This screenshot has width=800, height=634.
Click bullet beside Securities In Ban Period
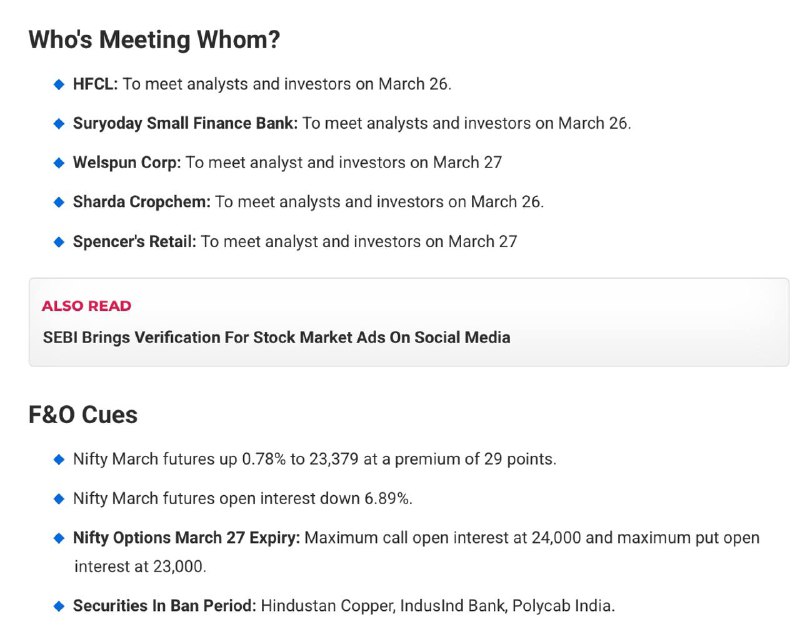click(59, 606)
